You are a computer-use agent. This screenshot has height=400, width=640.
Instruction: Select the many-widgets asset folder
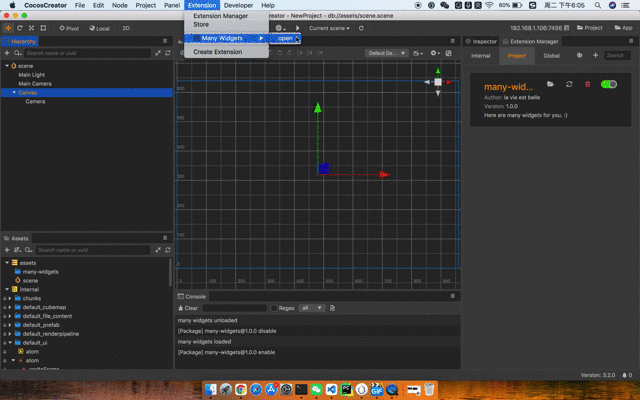pyautogui.click(x=40, y=272)
